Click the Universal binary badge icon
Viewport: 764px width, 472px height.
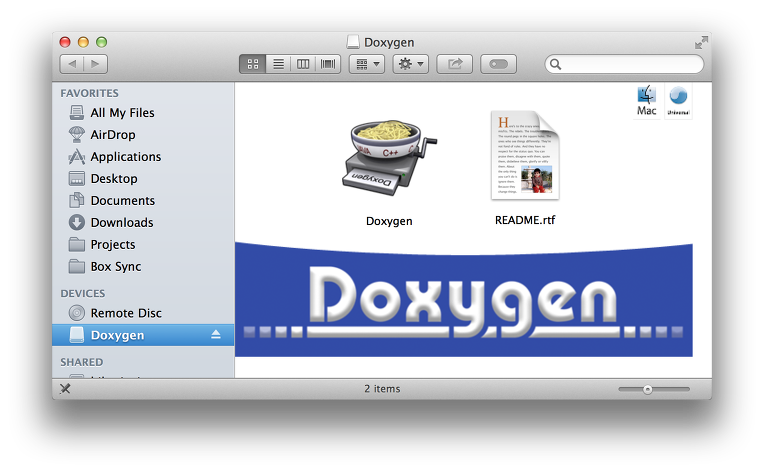(678, 101)
